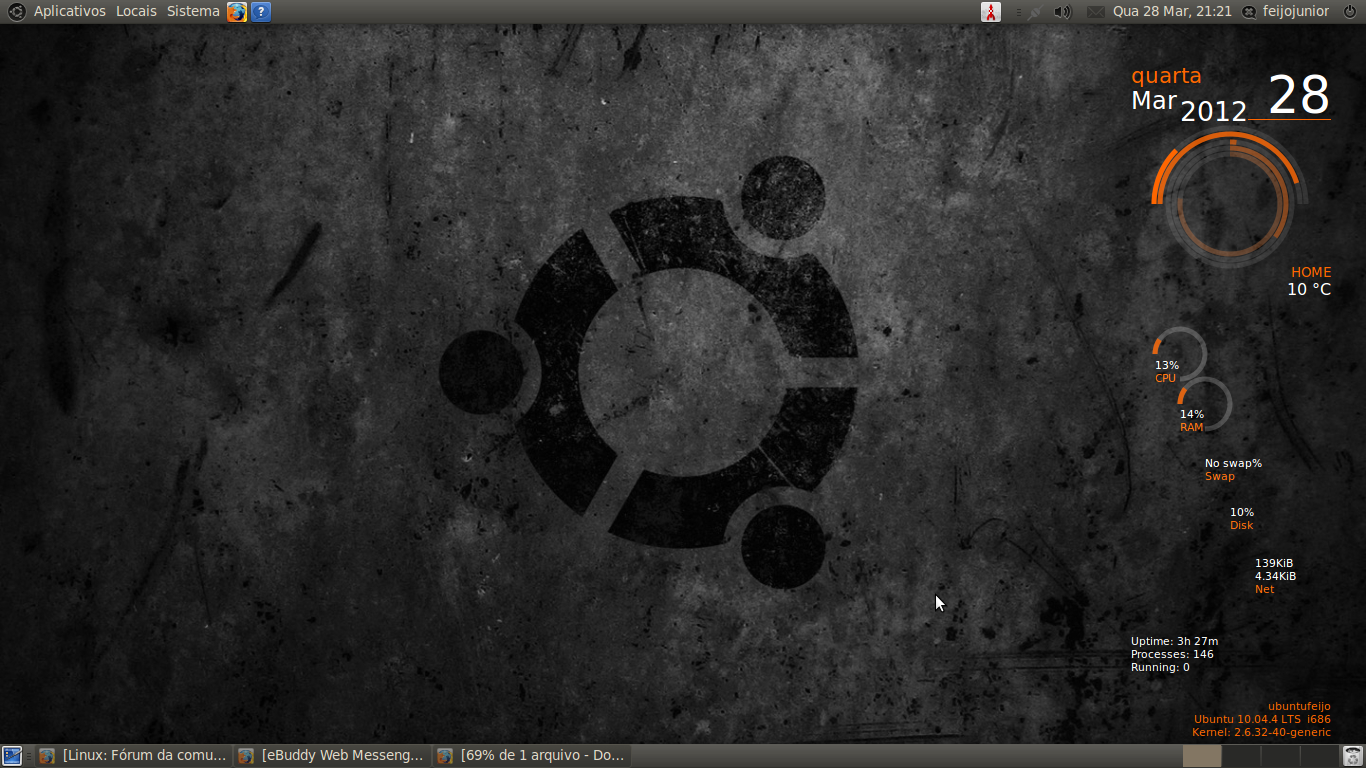Open the calendar from the date and time
The width and height of the screenshot is (1366, 768).
click(x=1172, y=12)
